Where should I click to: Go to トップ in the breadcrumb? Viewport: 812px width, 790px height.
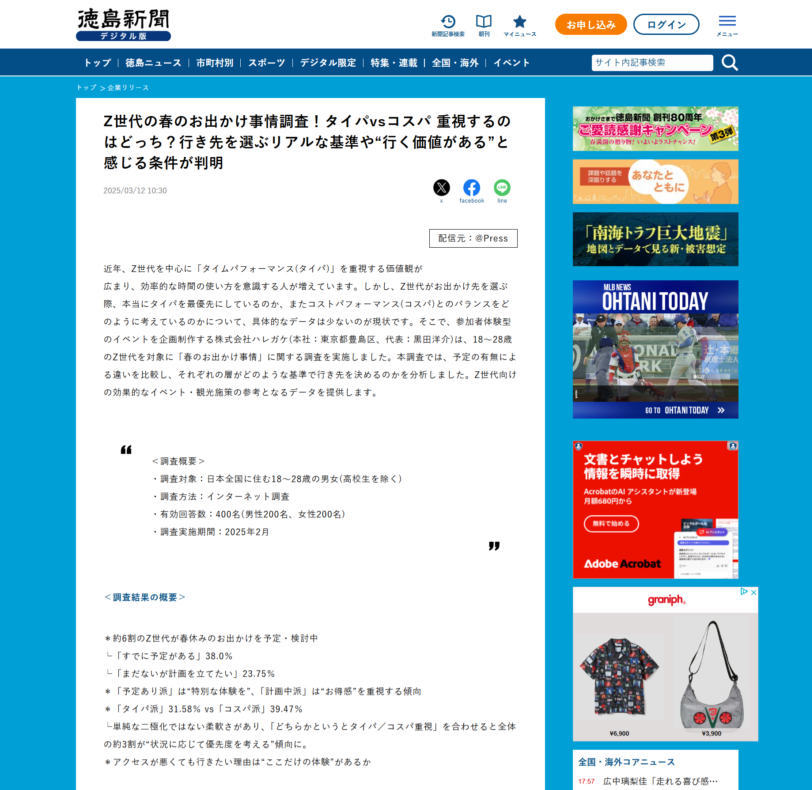(86, 88)
